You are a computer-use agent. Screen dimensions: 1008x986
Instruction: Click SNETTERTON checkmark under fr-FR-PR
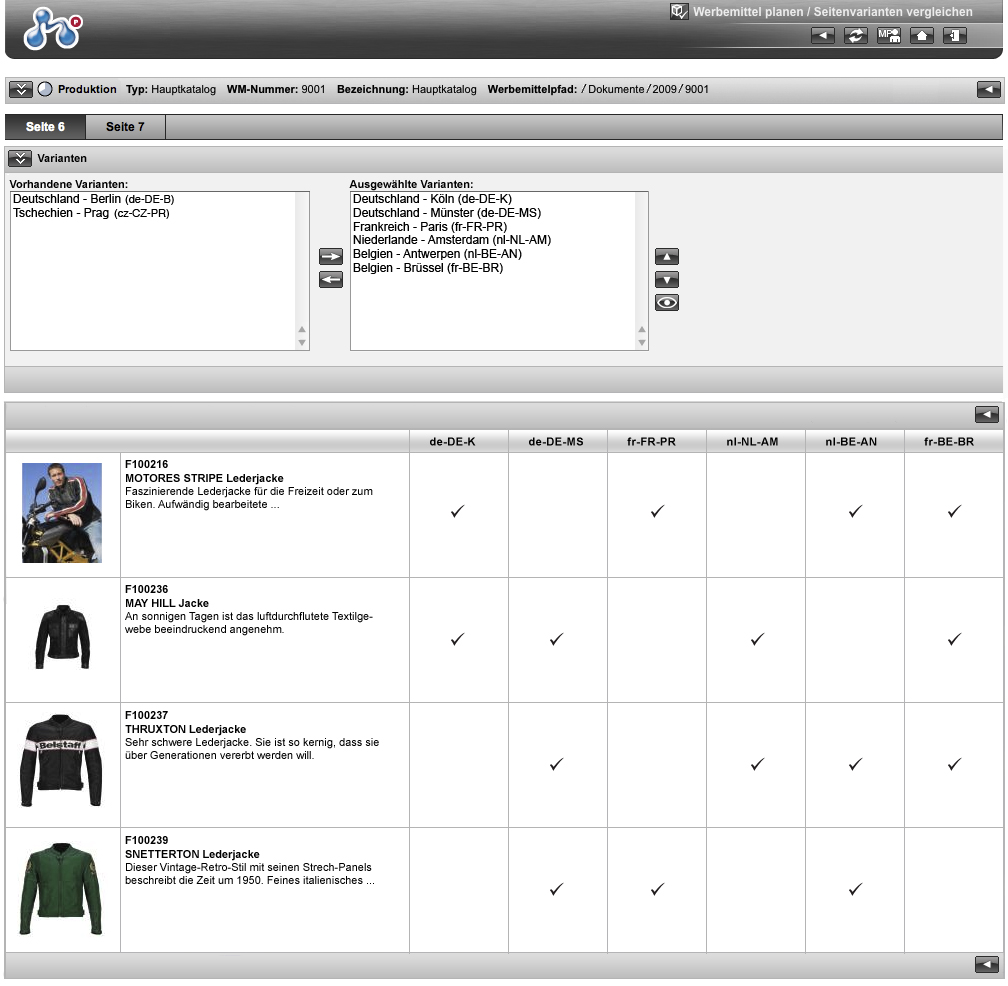click(657, 889)
